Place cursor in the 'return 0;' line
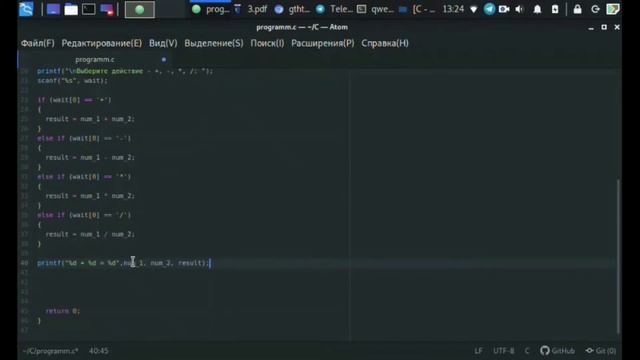The image size is (640, 360). (x=62, y=311)
